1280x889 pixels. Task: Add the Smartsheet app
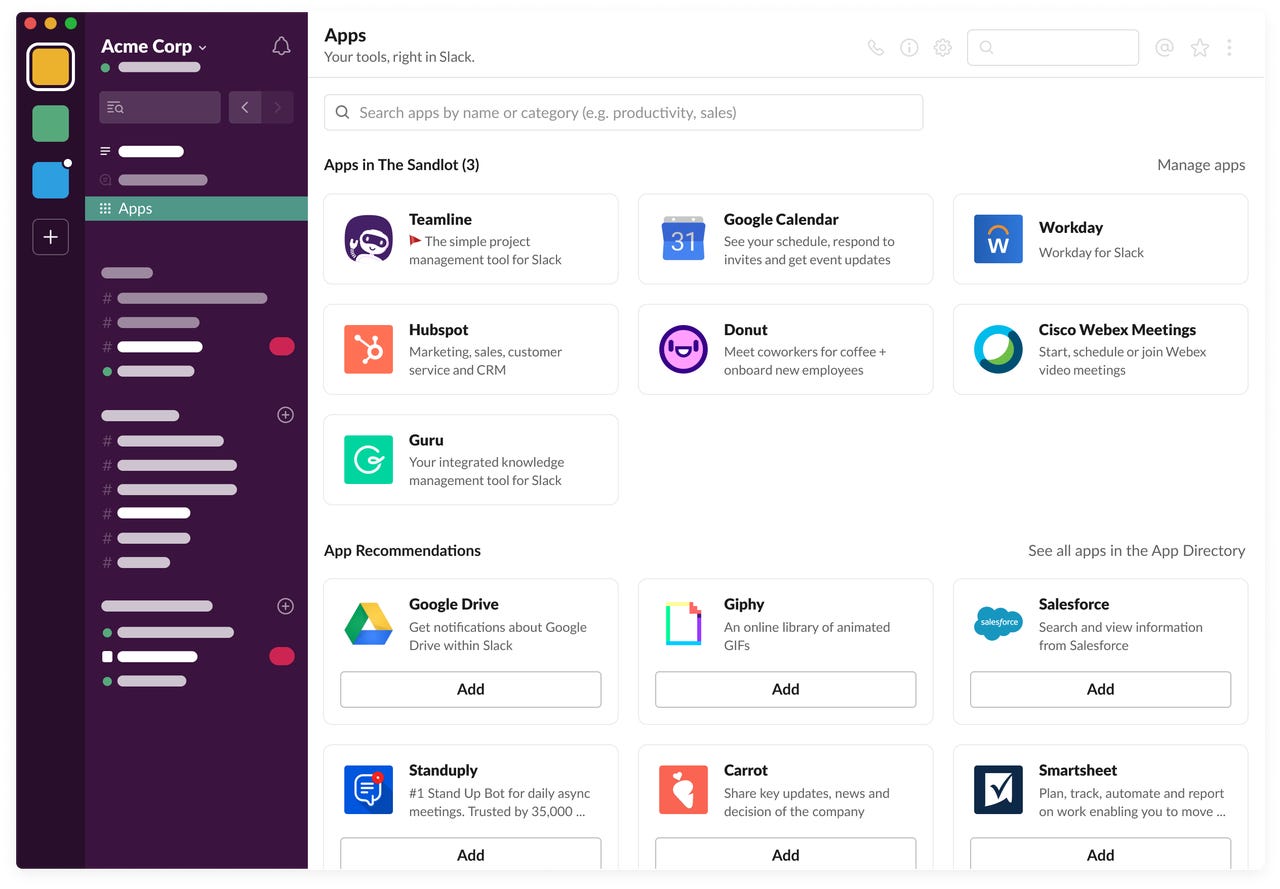coord(1101,854)
